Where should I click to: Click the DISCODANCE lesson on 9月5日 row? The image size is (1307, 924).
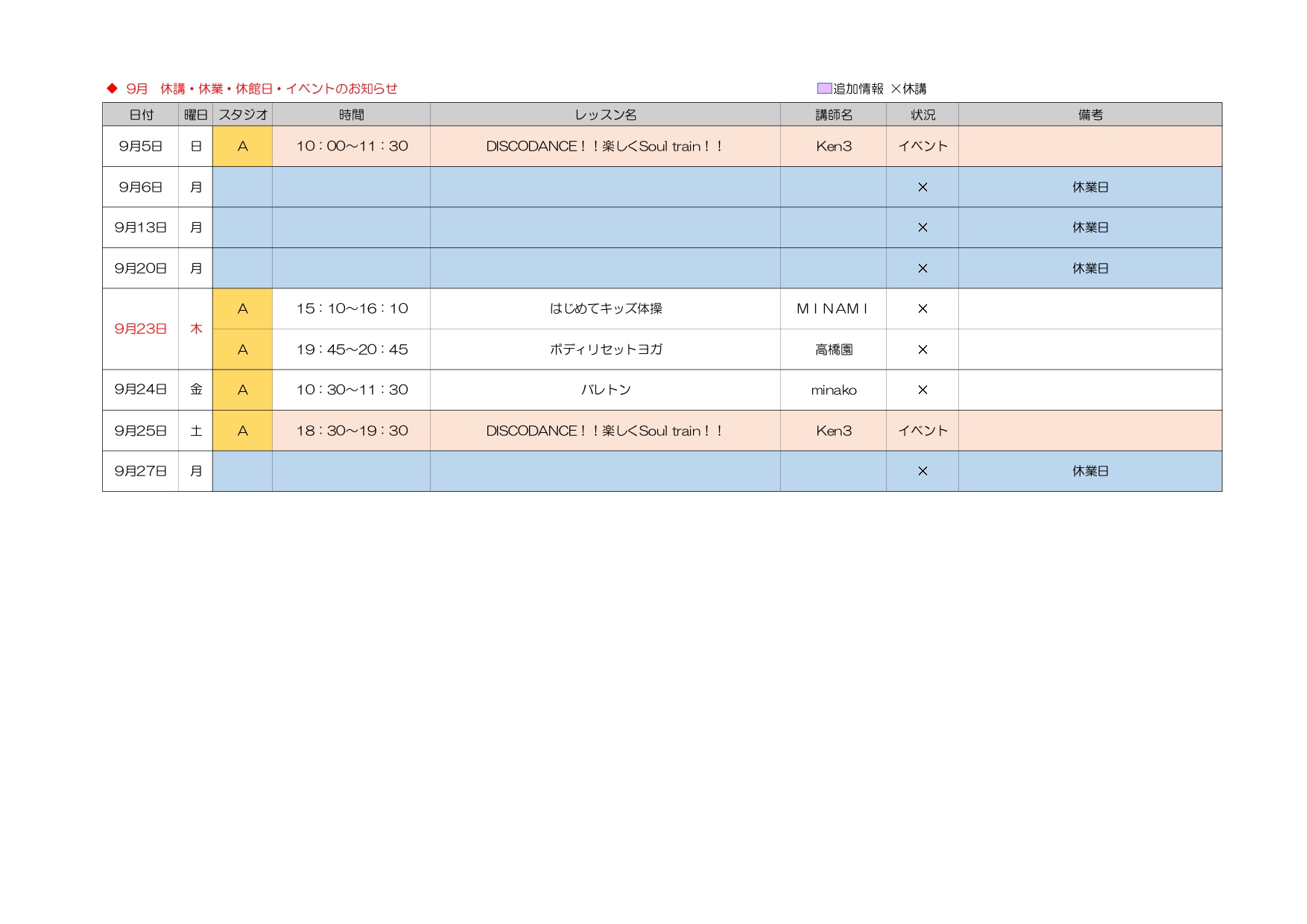[606, 146]
